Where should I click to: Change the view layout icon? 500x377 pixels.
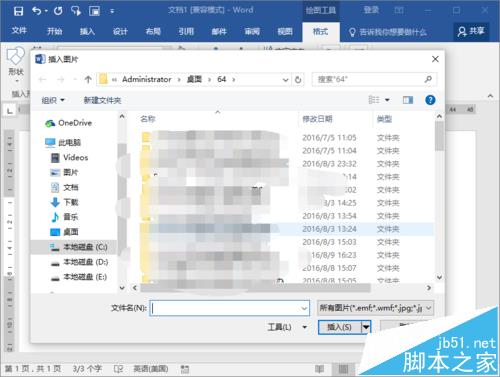point(374,100)
